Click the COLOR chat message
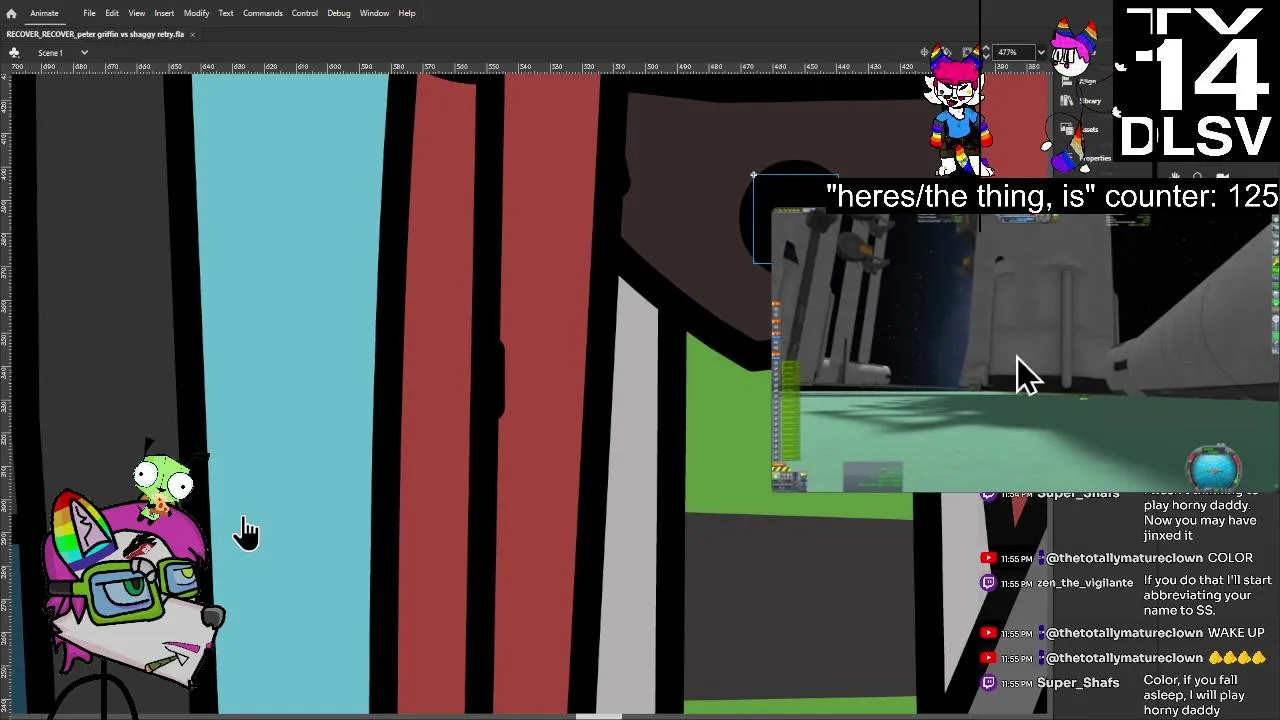This screenshot has width=1280, height=720. (1230, 558)
